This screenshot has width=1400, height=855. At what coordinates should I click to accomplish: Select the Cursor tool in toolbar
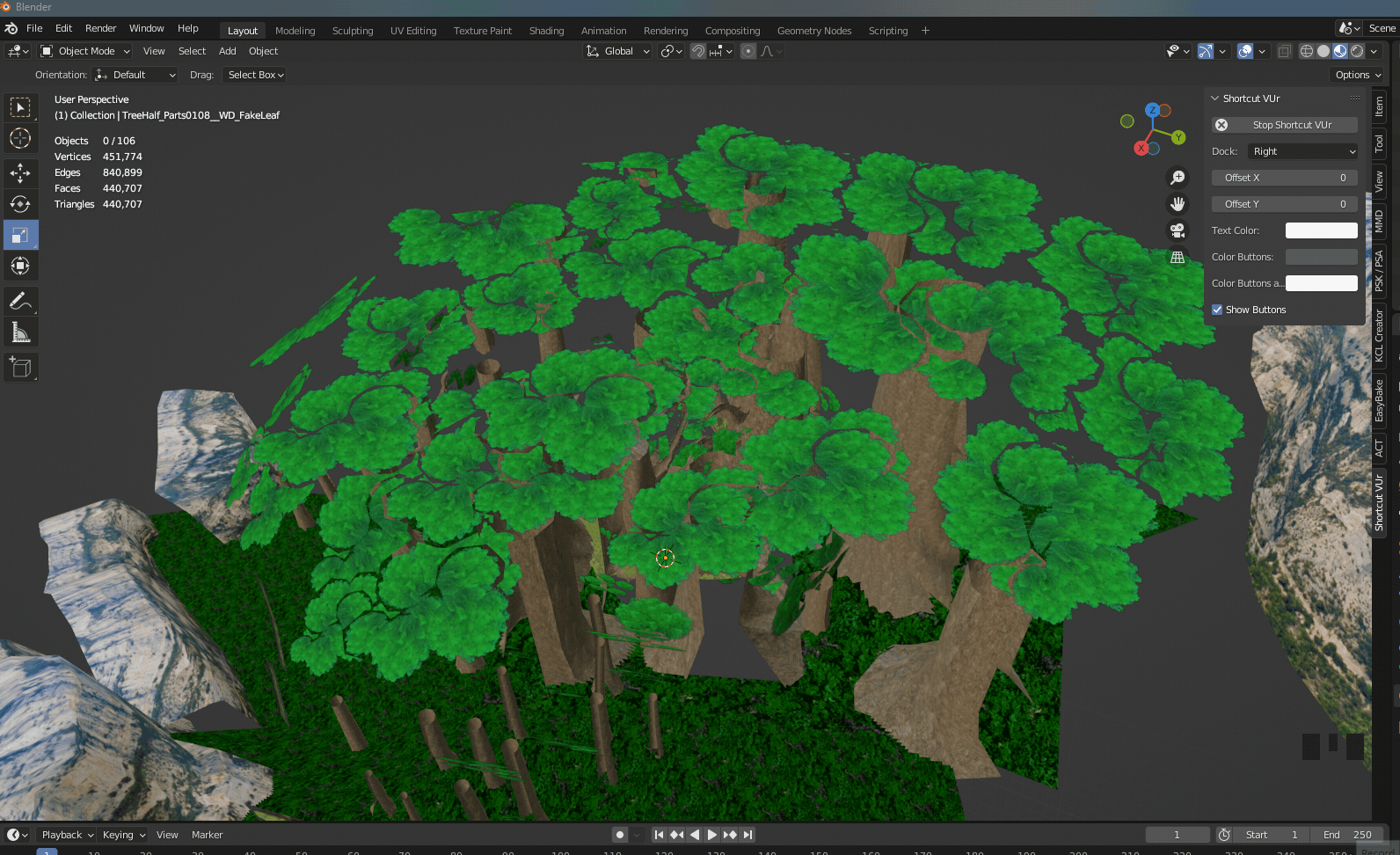(x=19, y=138)
